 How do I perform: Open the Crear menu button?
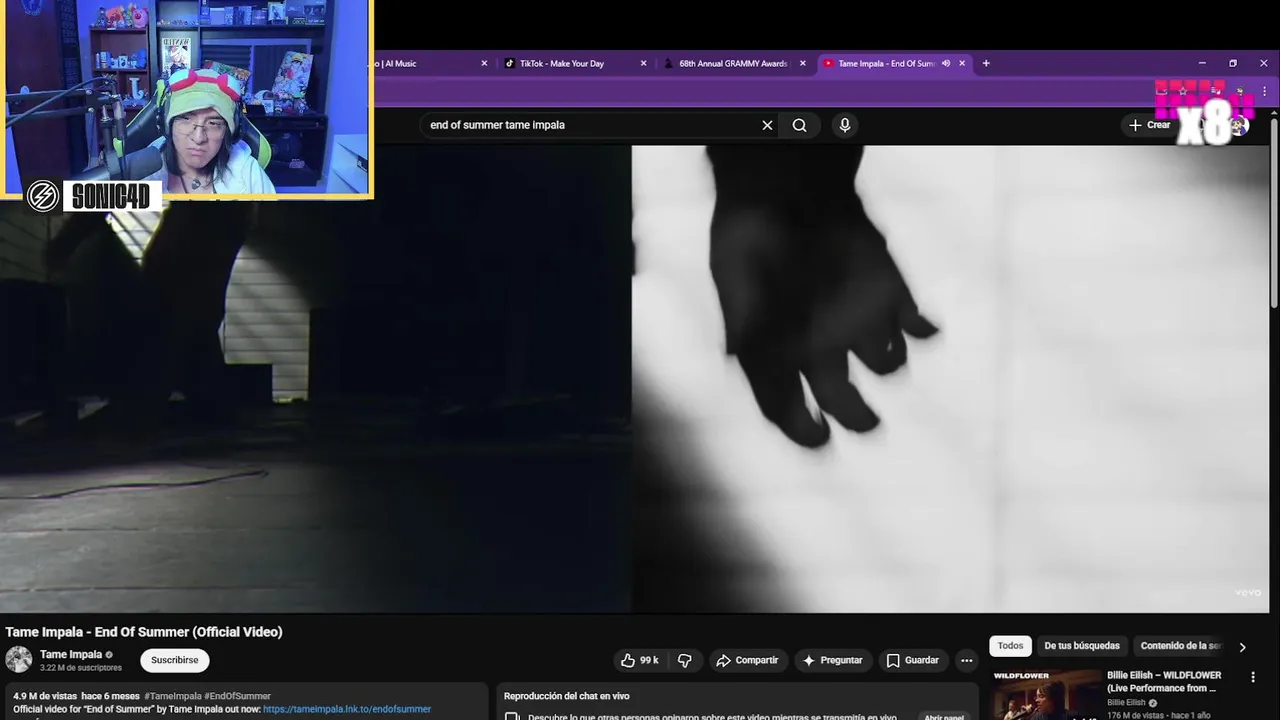click(x=1150, y=125)
